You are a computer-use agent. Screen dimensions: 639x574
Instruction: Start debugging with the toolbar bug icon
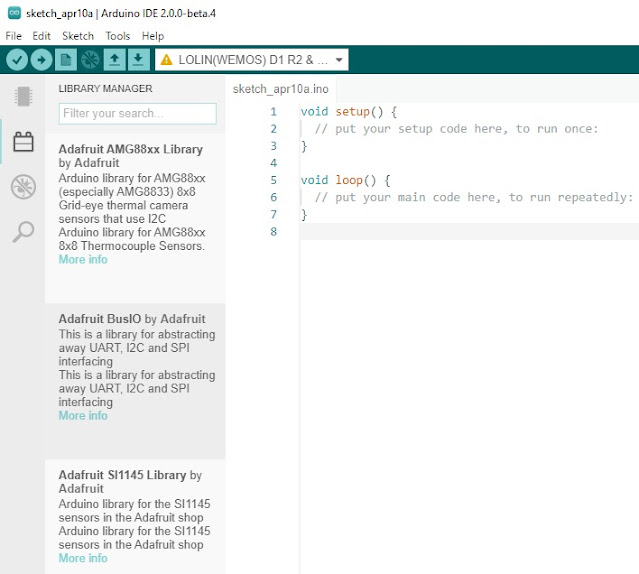click(x=90, y=60)
